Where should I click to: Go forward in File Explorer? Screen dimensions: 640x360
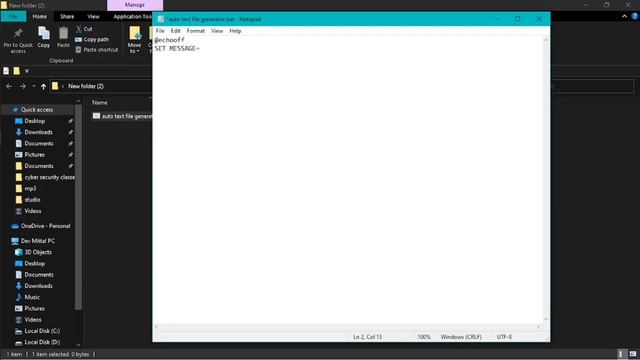coord(22,86)
